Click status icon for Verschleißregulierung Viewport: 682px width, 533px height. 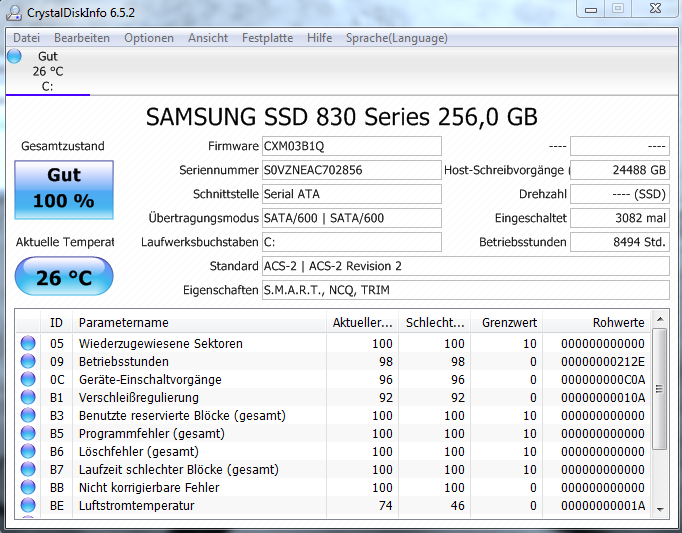tap(28, 397)
